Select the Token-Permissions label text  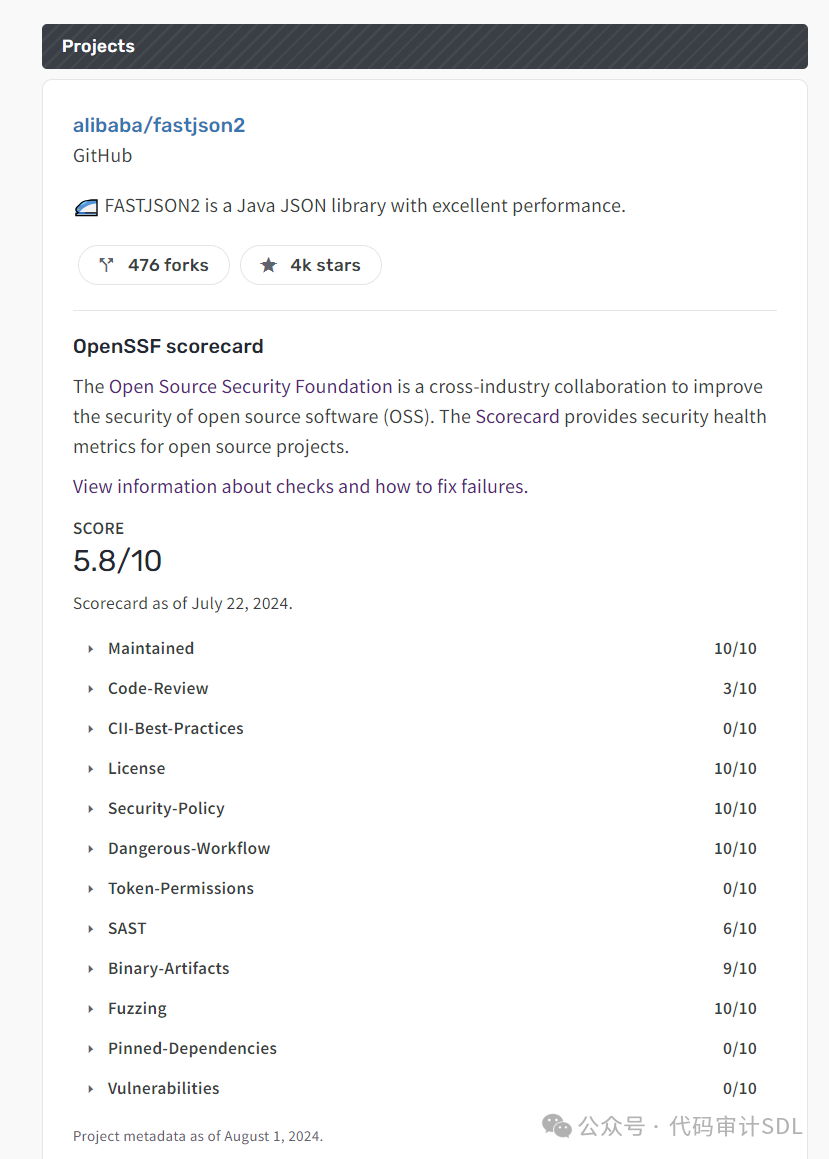coord(181,888)
